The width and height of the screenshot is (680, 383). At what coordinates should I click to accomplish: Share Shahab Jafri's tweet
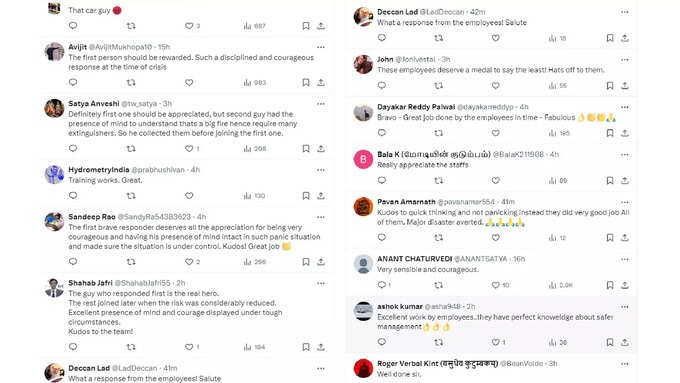tap(321, 347)
